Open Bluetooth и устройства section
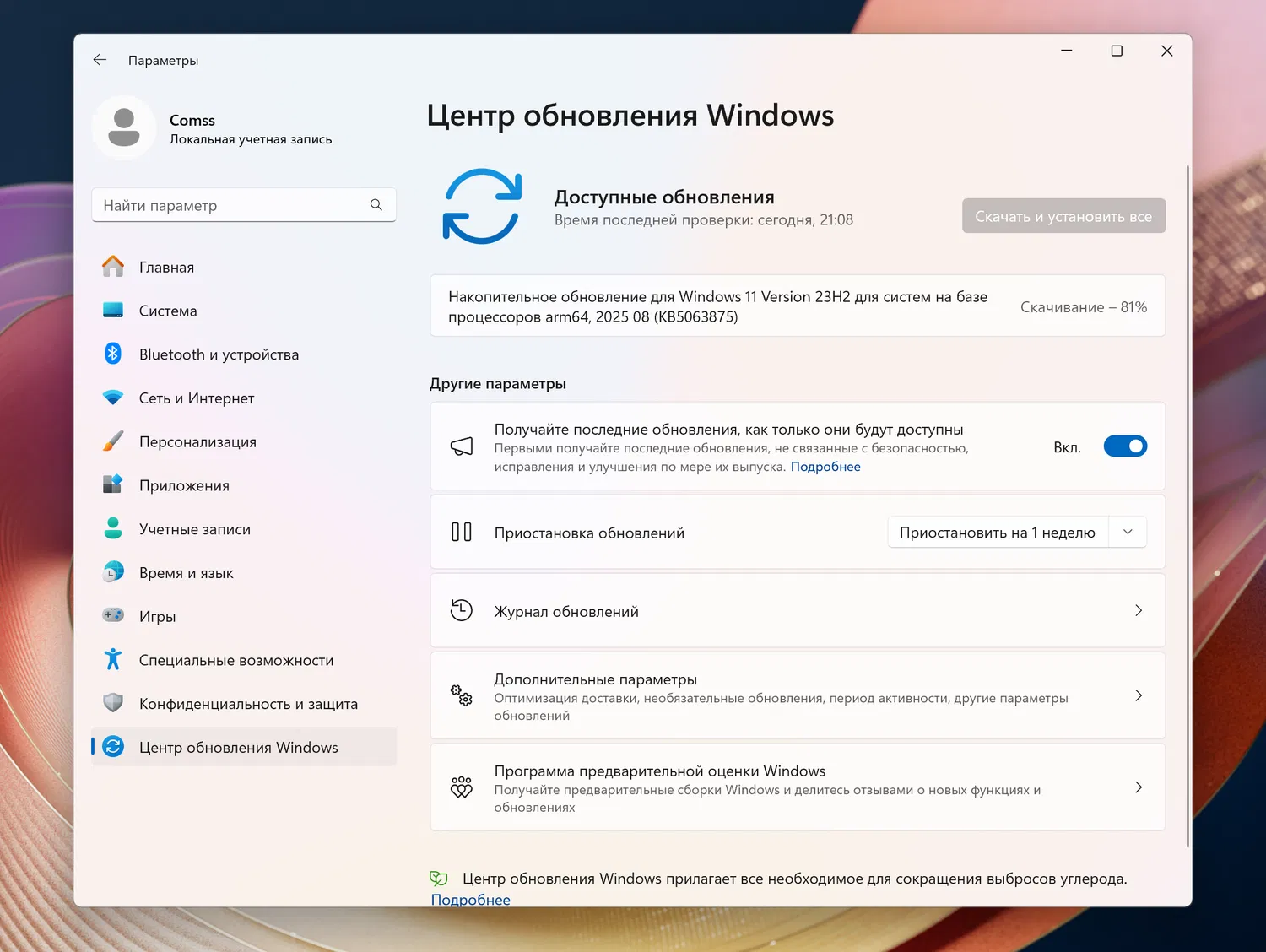Screen dimensions: 1266x952 coord(244,354)
